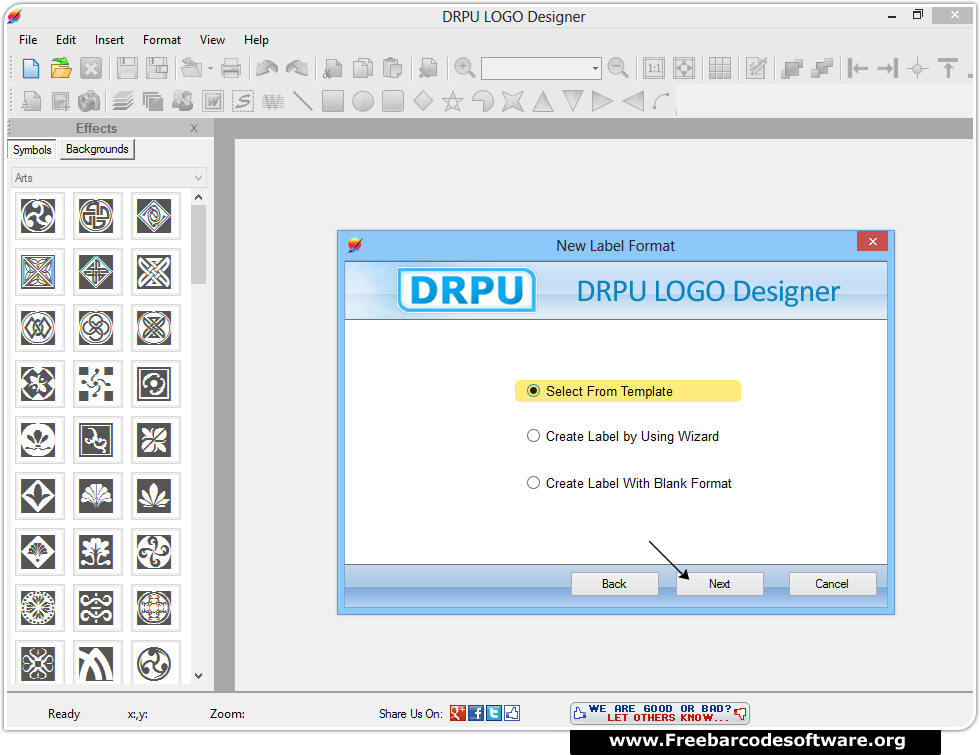This screenshot has height=755, width=980.
Task: Choose 'Create Label With Blank Format' option
Action: (533, 483)
